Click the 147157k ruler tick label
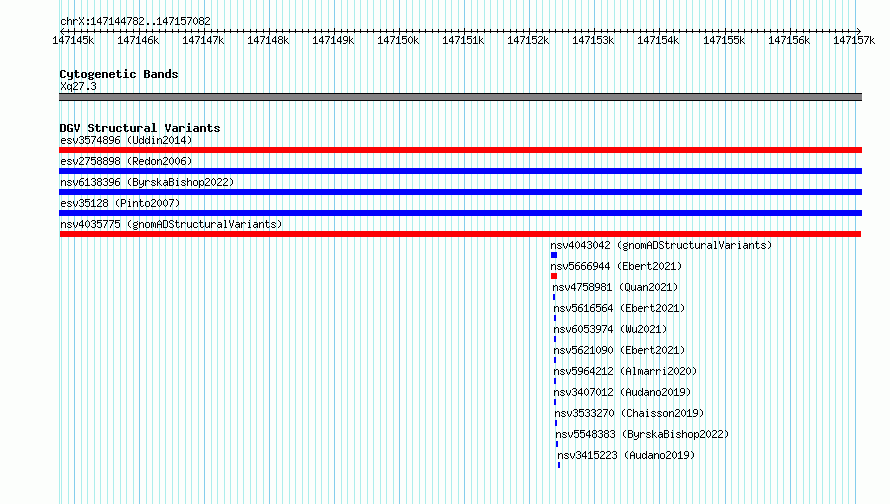890x504 pixels. (854, 40)
